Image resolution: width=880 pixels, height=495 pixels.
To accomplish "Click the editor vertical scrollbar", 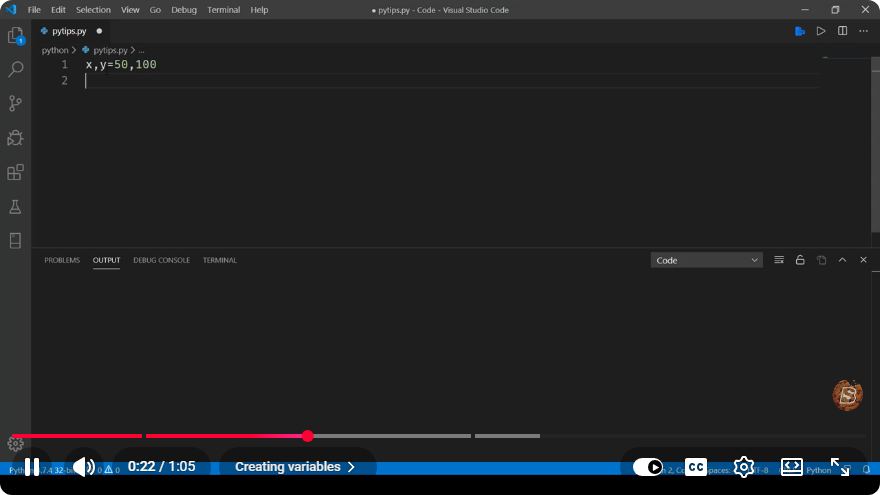I will point(875,145).
